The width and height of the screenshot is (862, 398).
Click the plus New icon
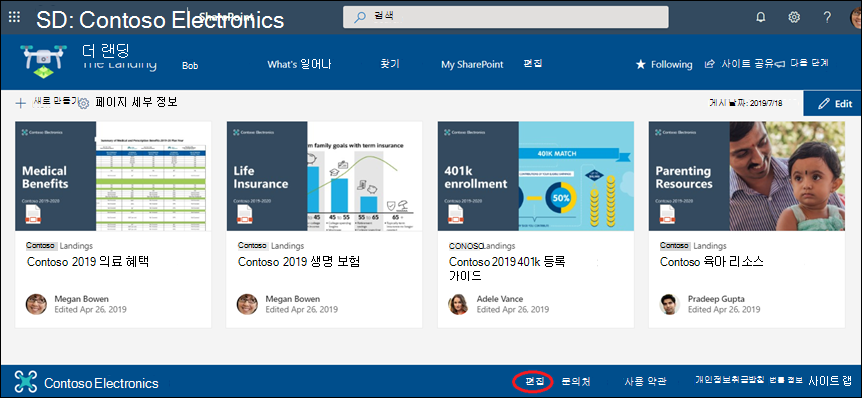click(x=21, y=103)
